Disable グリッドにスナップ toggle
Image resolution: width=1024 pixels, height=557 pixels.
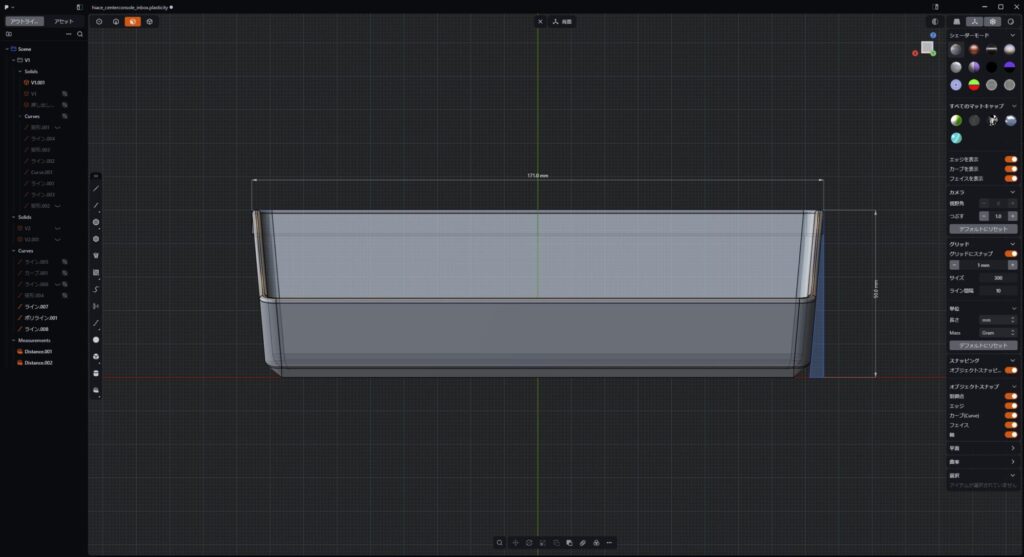click(1010, 254)
